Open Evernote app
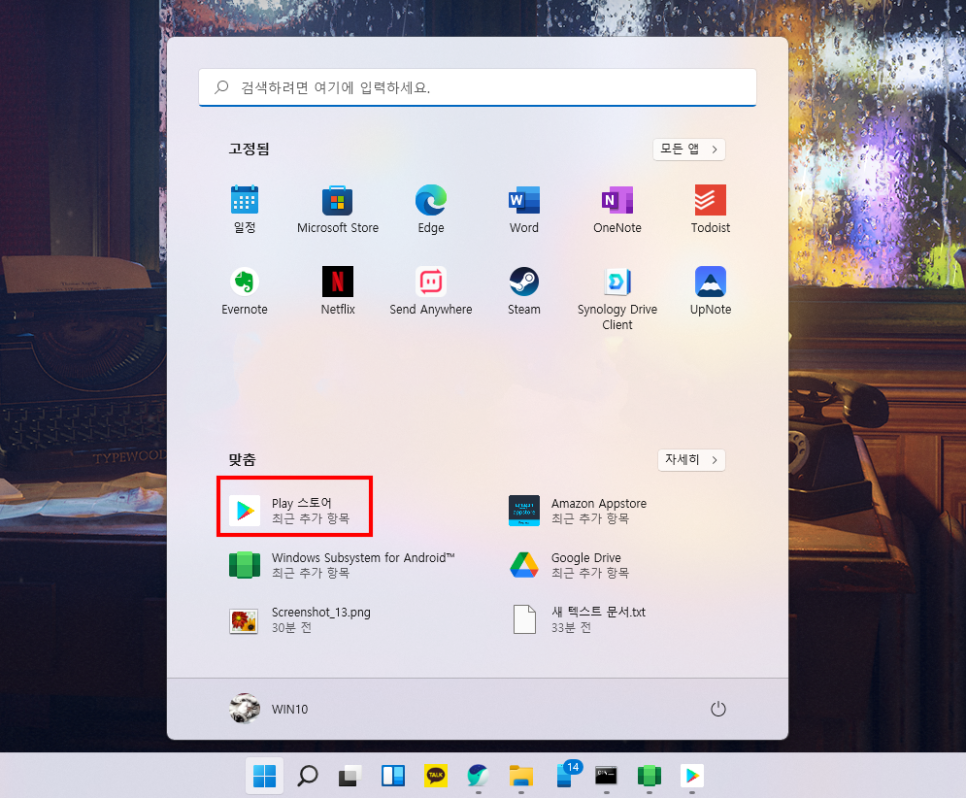 tap(245, 291)
